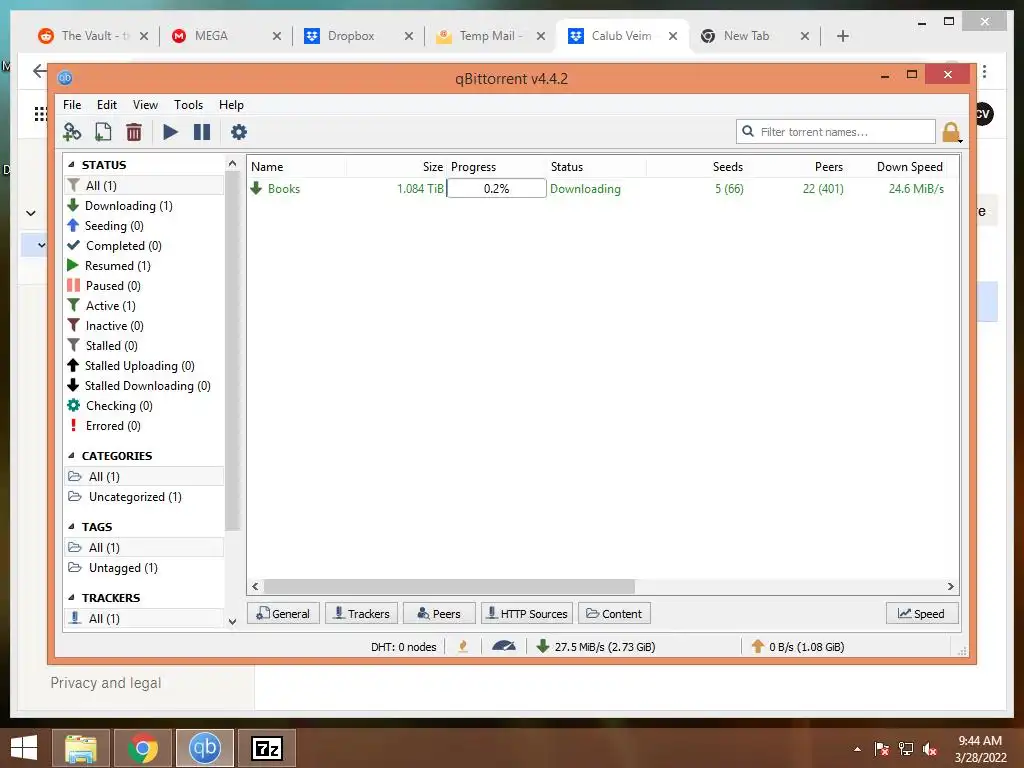Open the General tab

(283, 614)
